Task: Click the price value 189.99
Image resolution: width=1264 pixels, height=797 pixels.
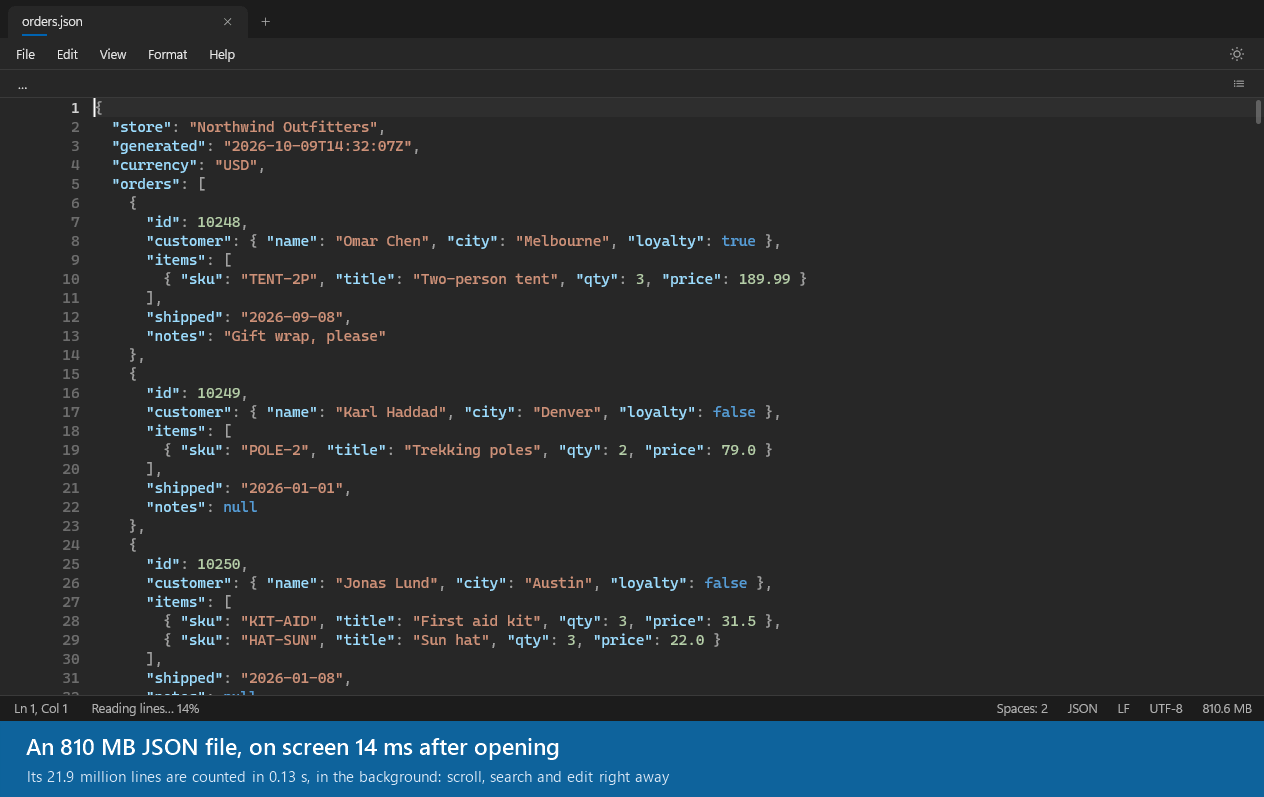Action: click(763, 279)
